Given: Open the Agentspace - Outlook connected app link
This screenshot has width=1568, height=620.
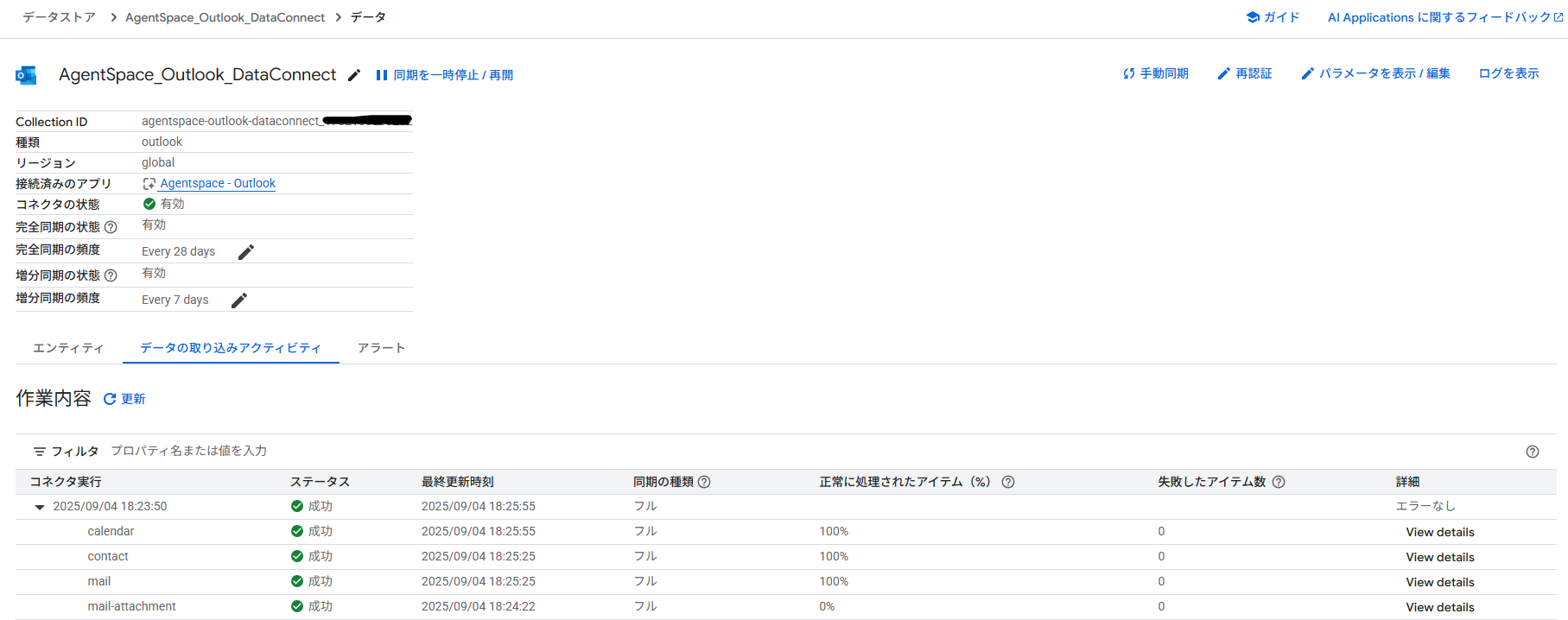Looking at the screenshot, I should coord(218,183).
